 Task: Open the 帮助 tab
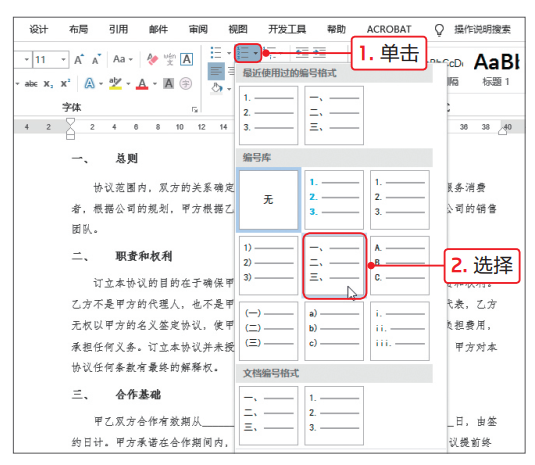coord(336,30)
